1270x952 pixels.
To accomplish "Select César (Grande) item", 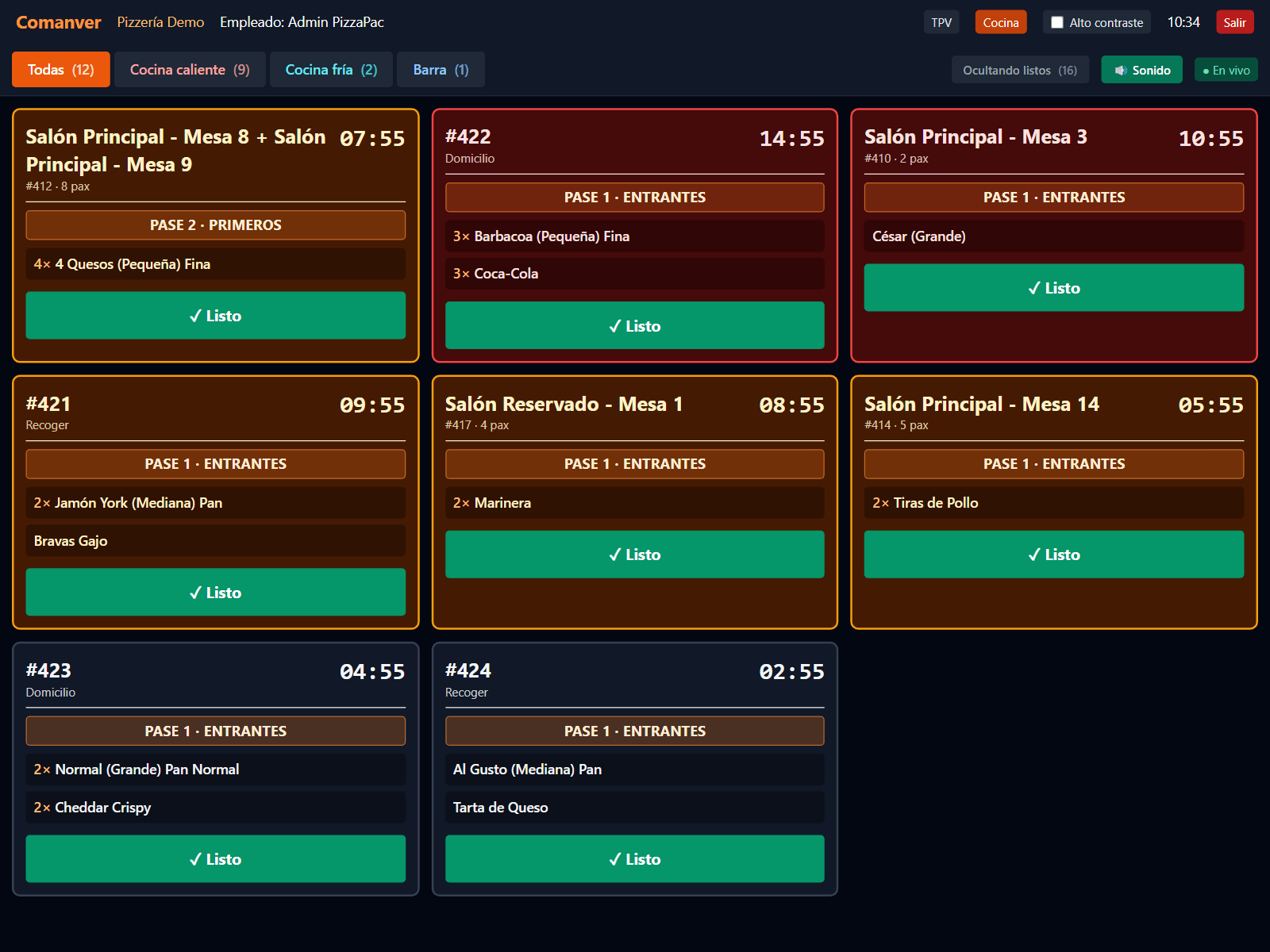I will point(1053,236).
